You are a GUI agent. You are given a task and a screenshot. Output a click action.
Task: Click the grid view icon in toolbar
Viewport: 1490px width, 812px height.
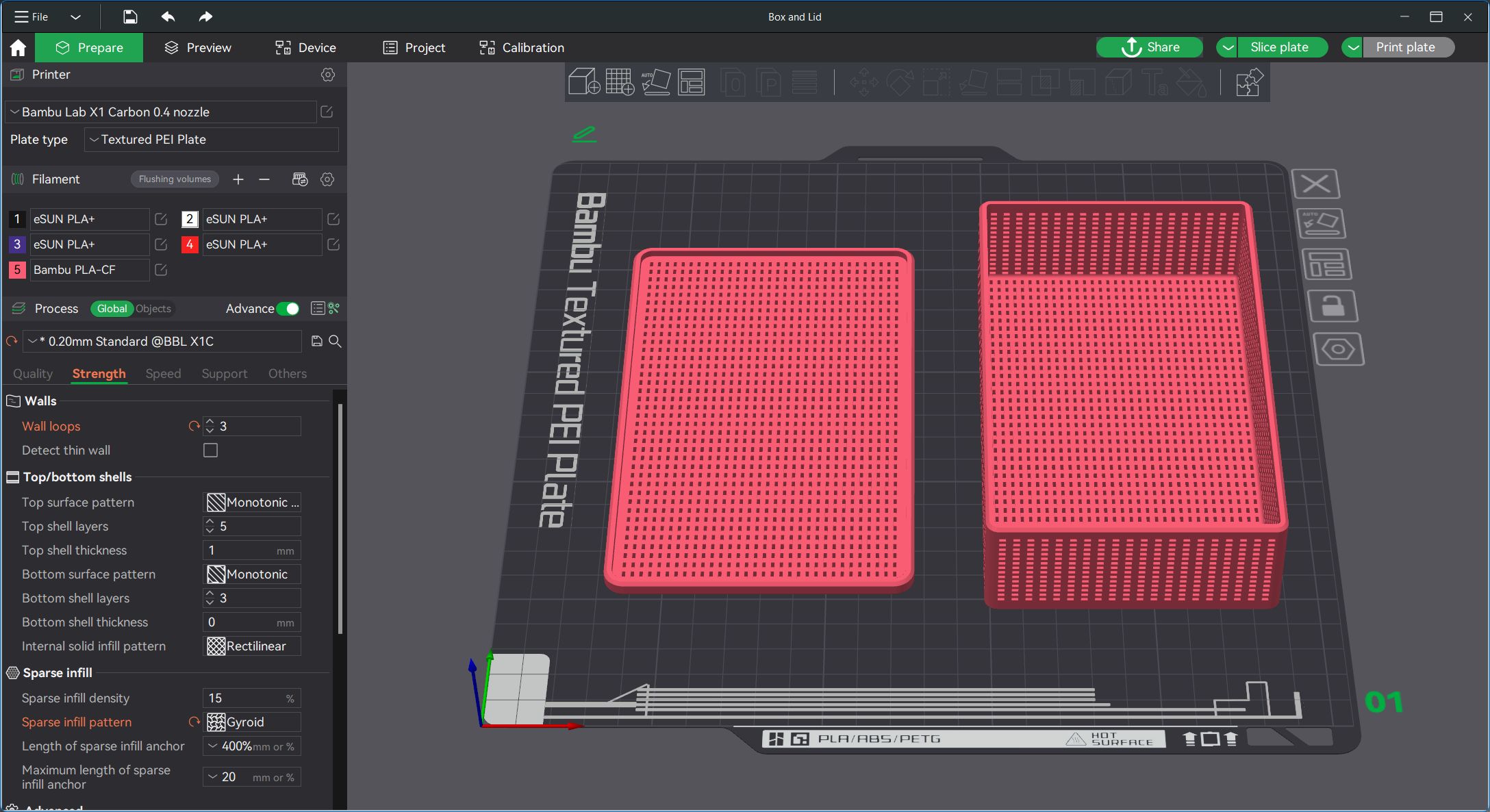[619, 83]
